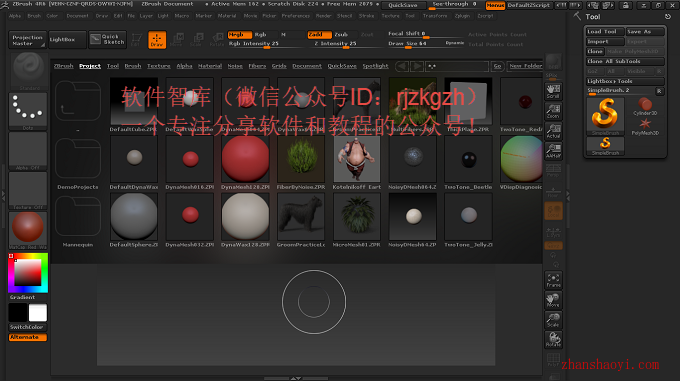The height and width of the screenshot is (381, 680).
Task: Click the LightBox previous arrow
Action: (402, 66)
